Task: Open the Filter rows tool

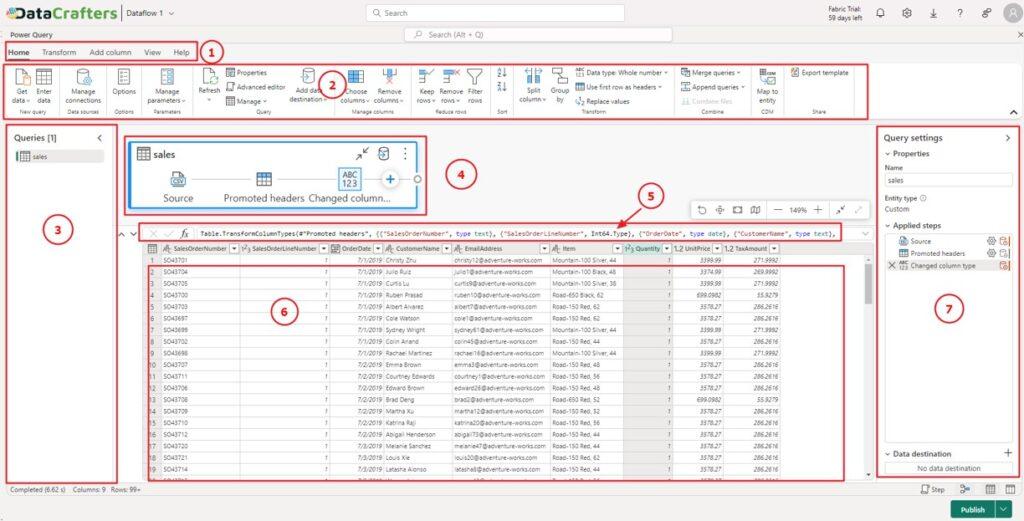Action: pos(475,86)
